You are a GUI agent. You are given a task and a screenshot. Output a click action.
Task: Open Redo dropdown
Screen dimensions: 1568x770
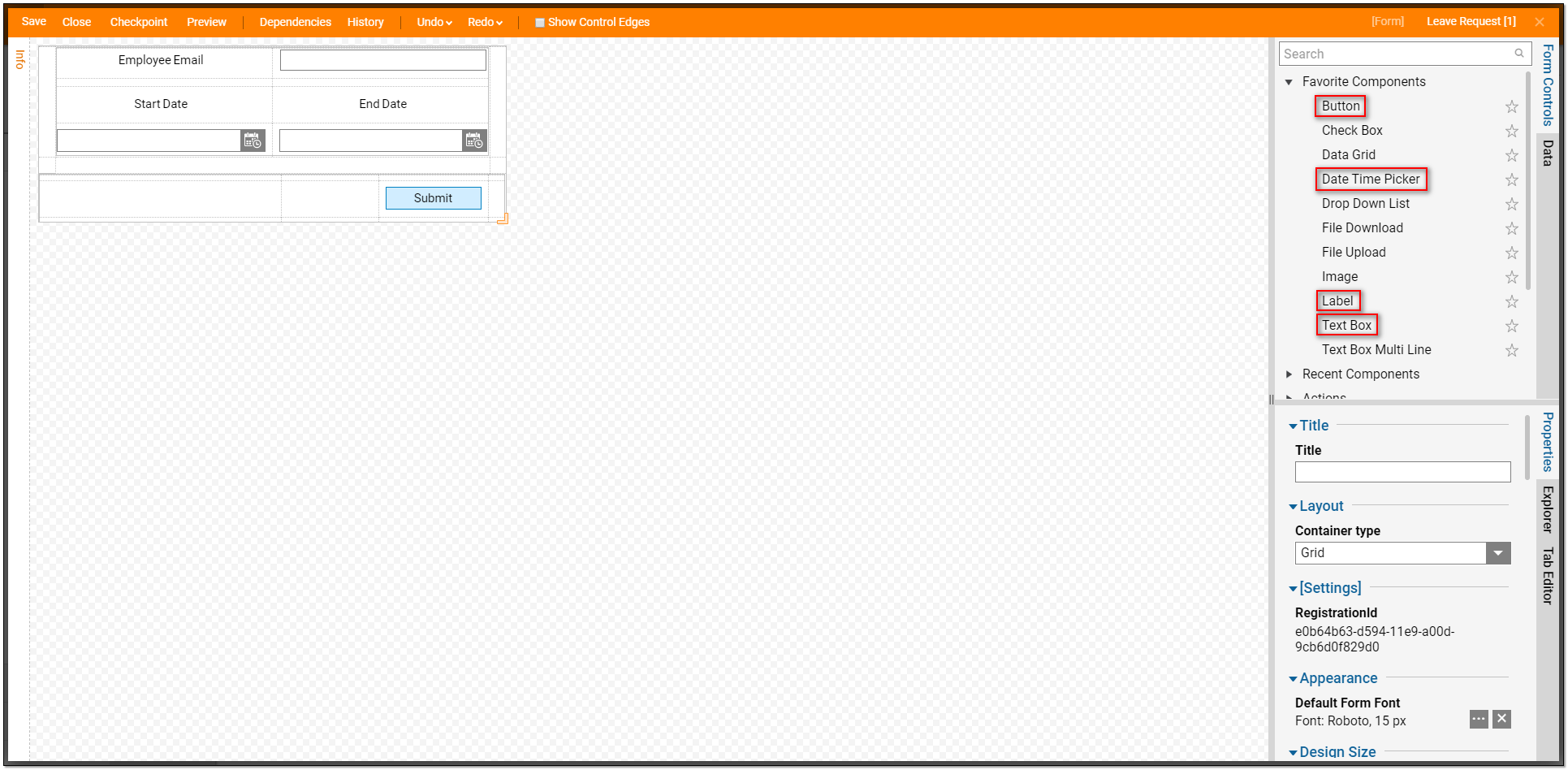pyautogui.click(x=485, y=22)
